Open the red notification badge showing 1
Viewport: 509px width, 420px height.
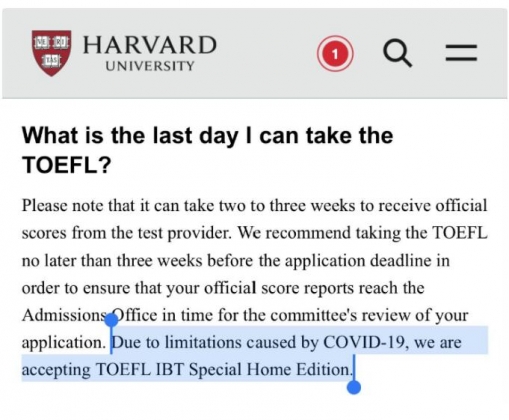click(335, 53)
